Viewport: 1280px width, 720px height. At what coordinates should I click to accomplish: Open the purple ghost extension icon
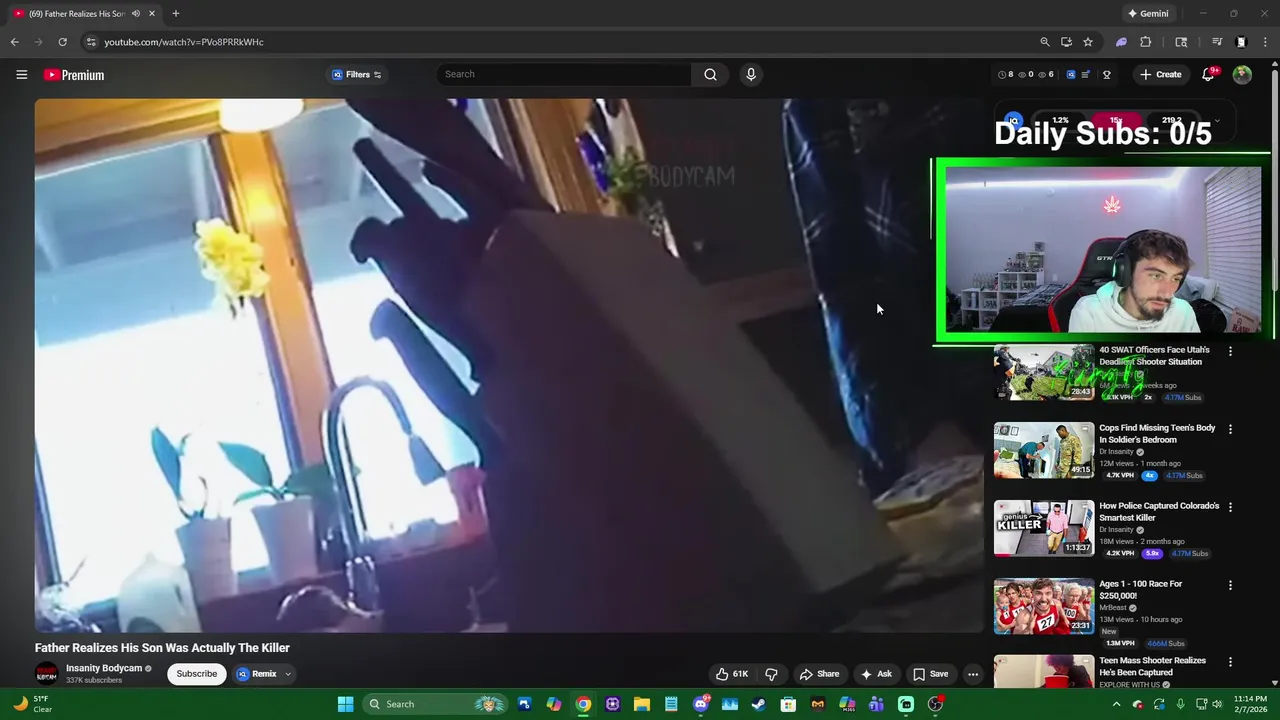coord(1122,42)
